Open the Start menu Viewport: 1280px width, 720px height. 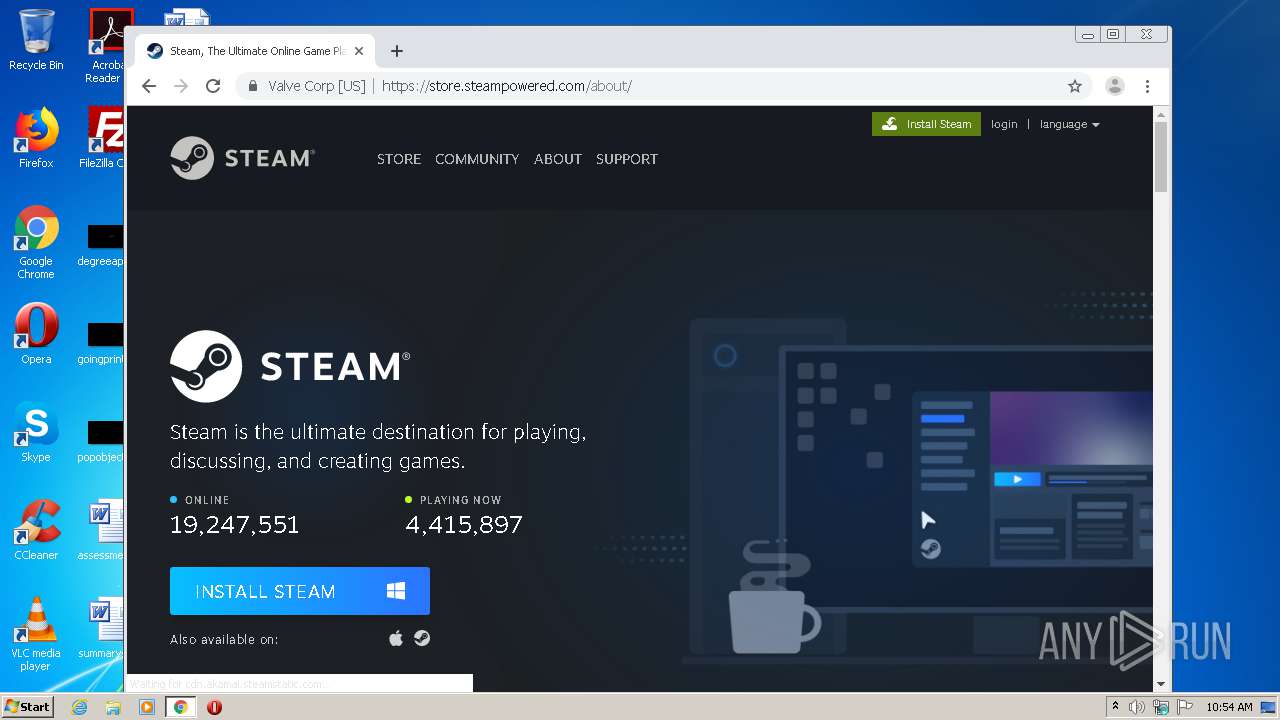[28, 707]
